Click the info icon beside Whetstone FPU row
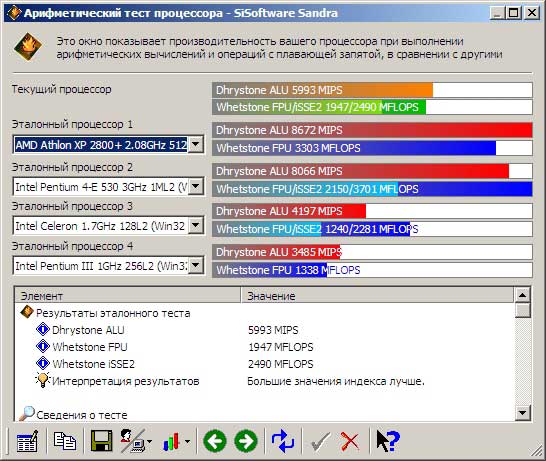546x461 pixels. click(43, 346)
